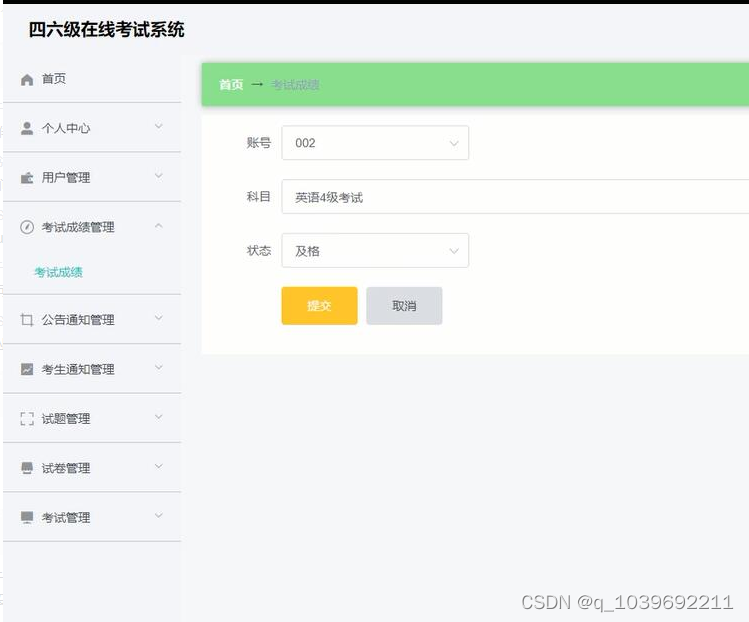Expand the 公告通知管理 chevron
Screen dimensions: 749x622
click(159, 318)
